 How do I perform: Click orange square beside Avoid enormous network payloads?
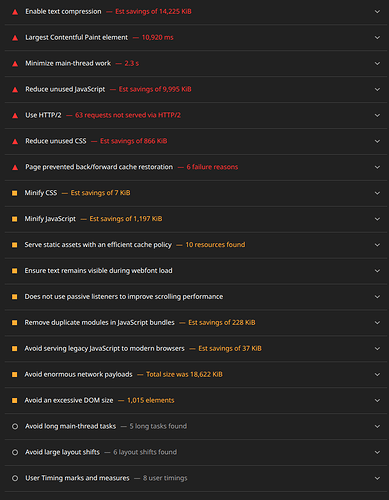(15, 375)
